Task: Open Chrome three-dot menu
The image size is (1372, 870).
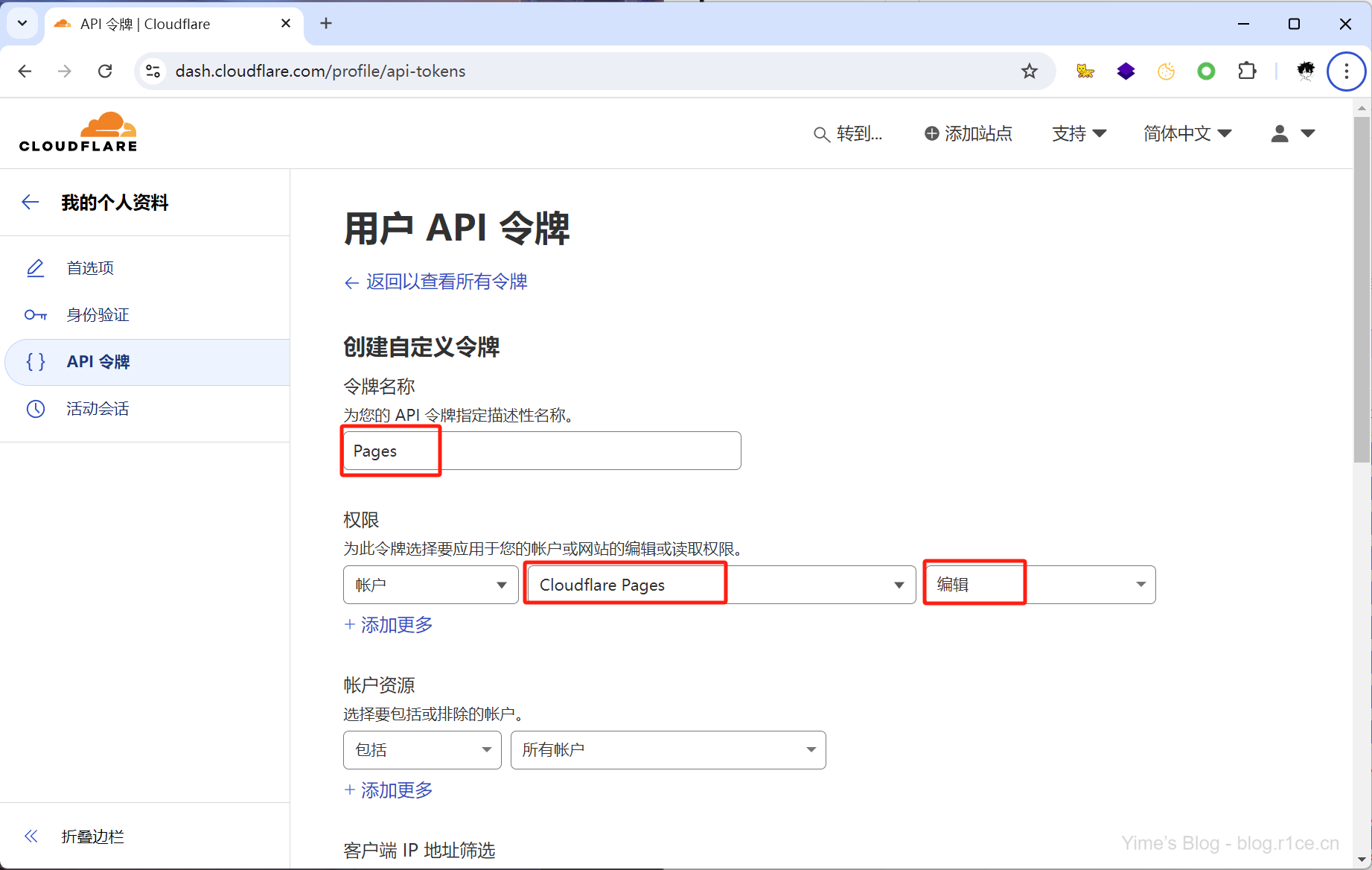Action: (x=1346, y=71)
